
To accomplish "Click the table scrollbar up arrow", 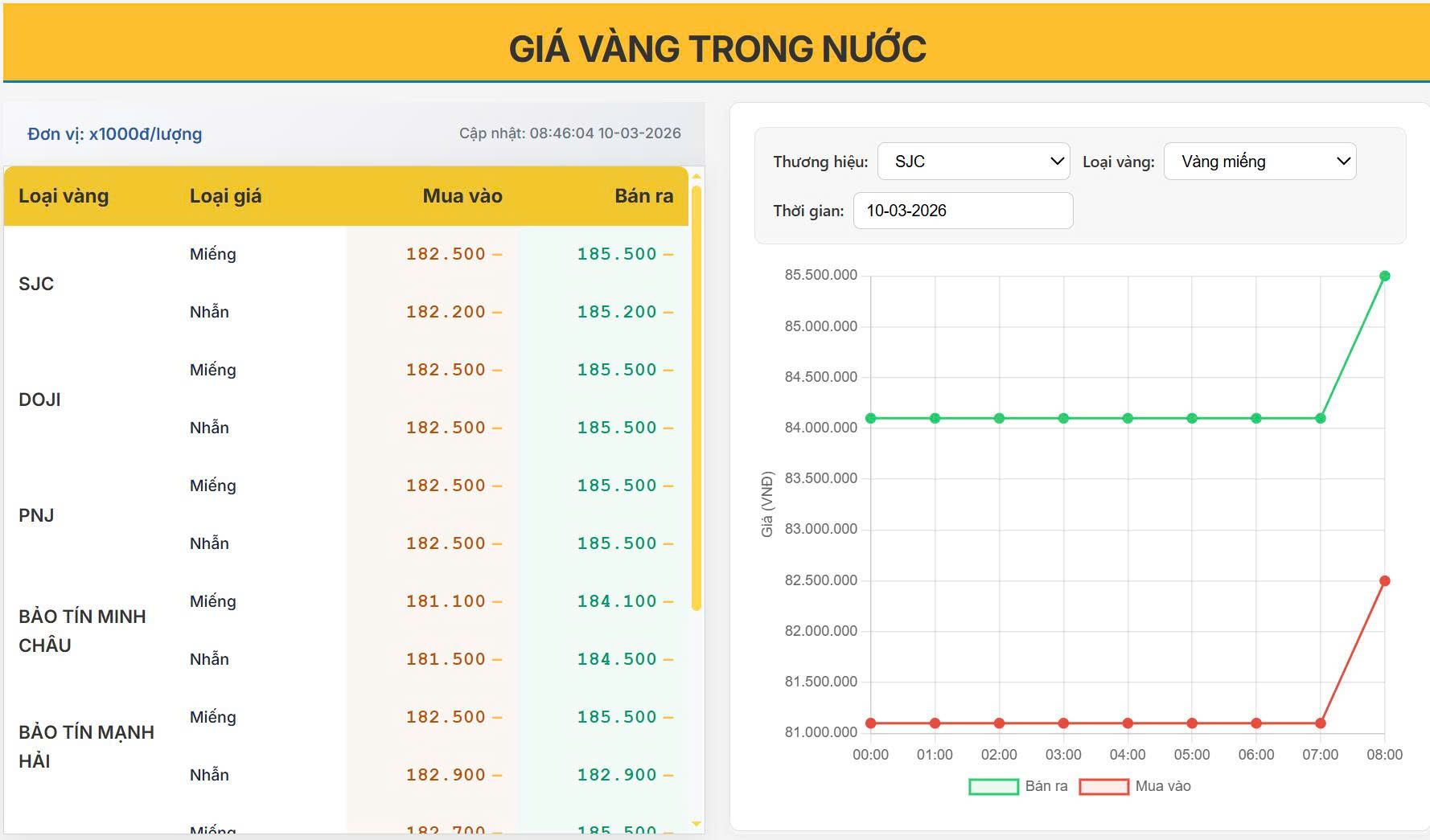I will click(x=697, y=176).
